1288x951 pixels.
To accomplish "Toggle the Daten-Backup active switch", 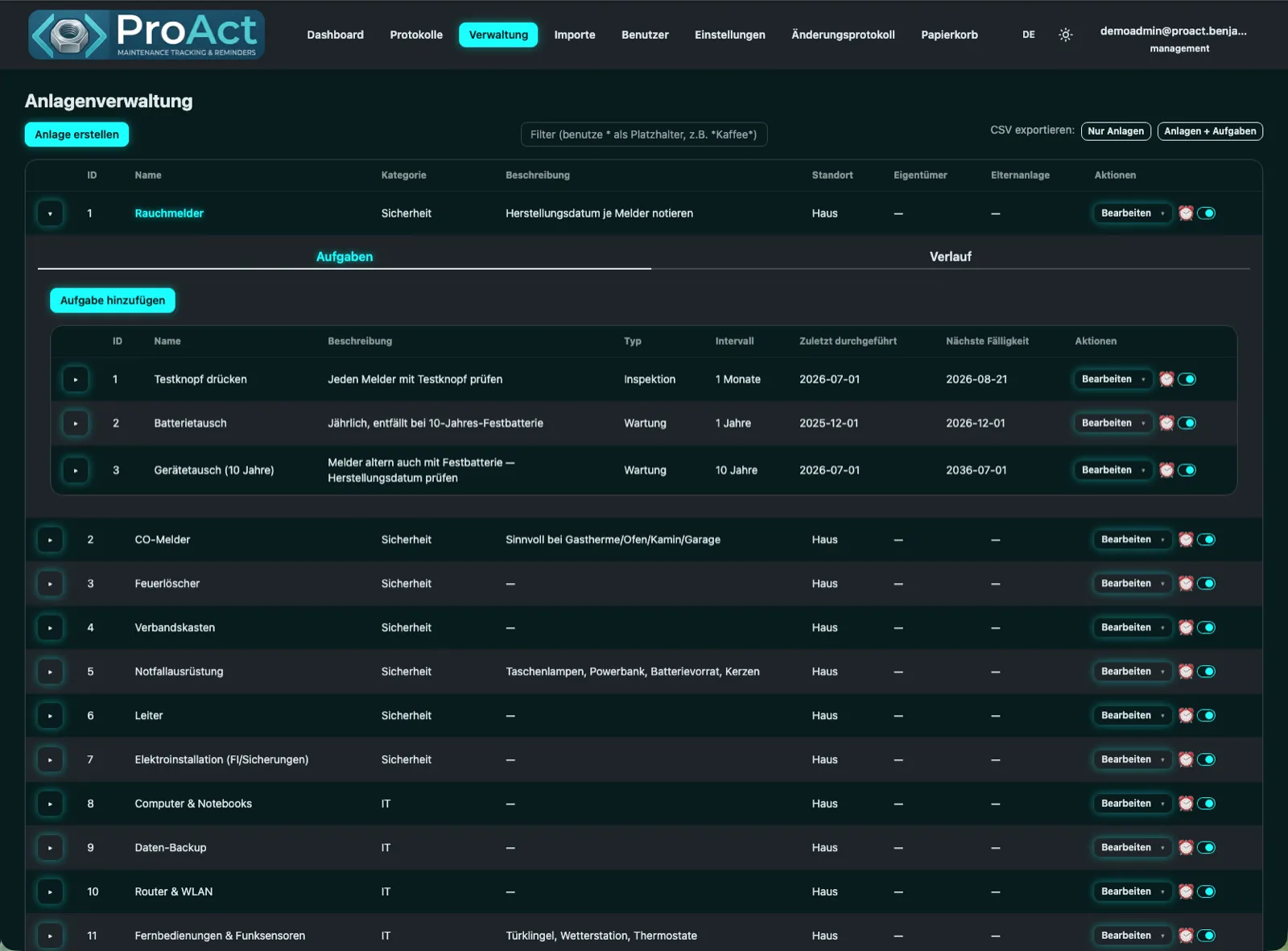I will pos(1206,848).
